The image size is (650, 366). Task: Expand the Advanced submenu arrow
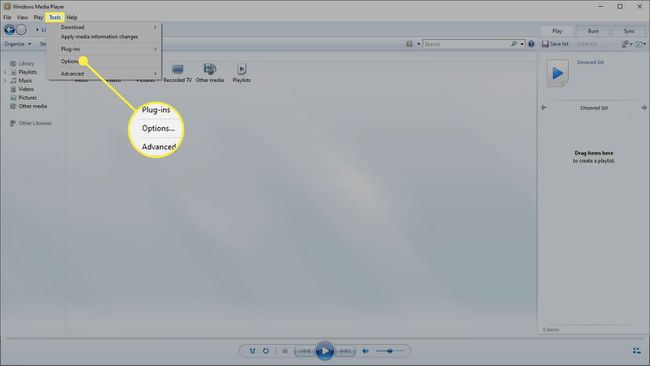click(x=155, y=74)
